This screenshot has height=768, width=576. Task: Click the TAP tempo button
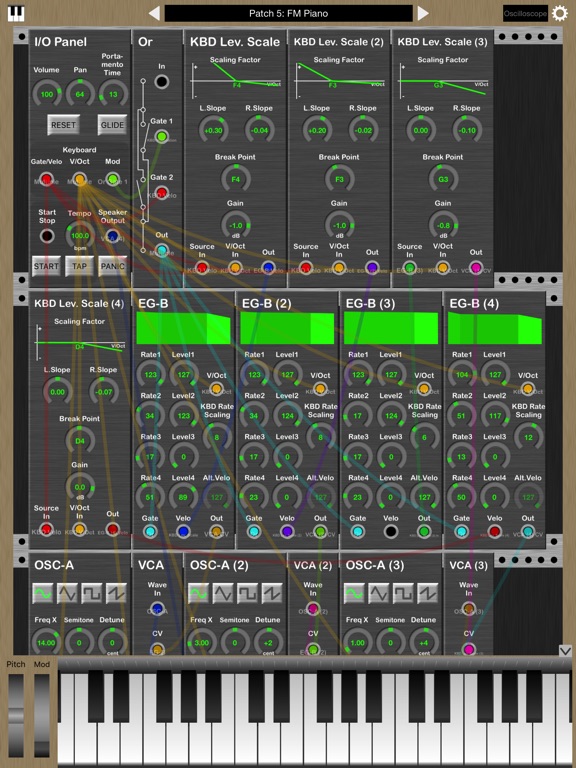point(79,266)
